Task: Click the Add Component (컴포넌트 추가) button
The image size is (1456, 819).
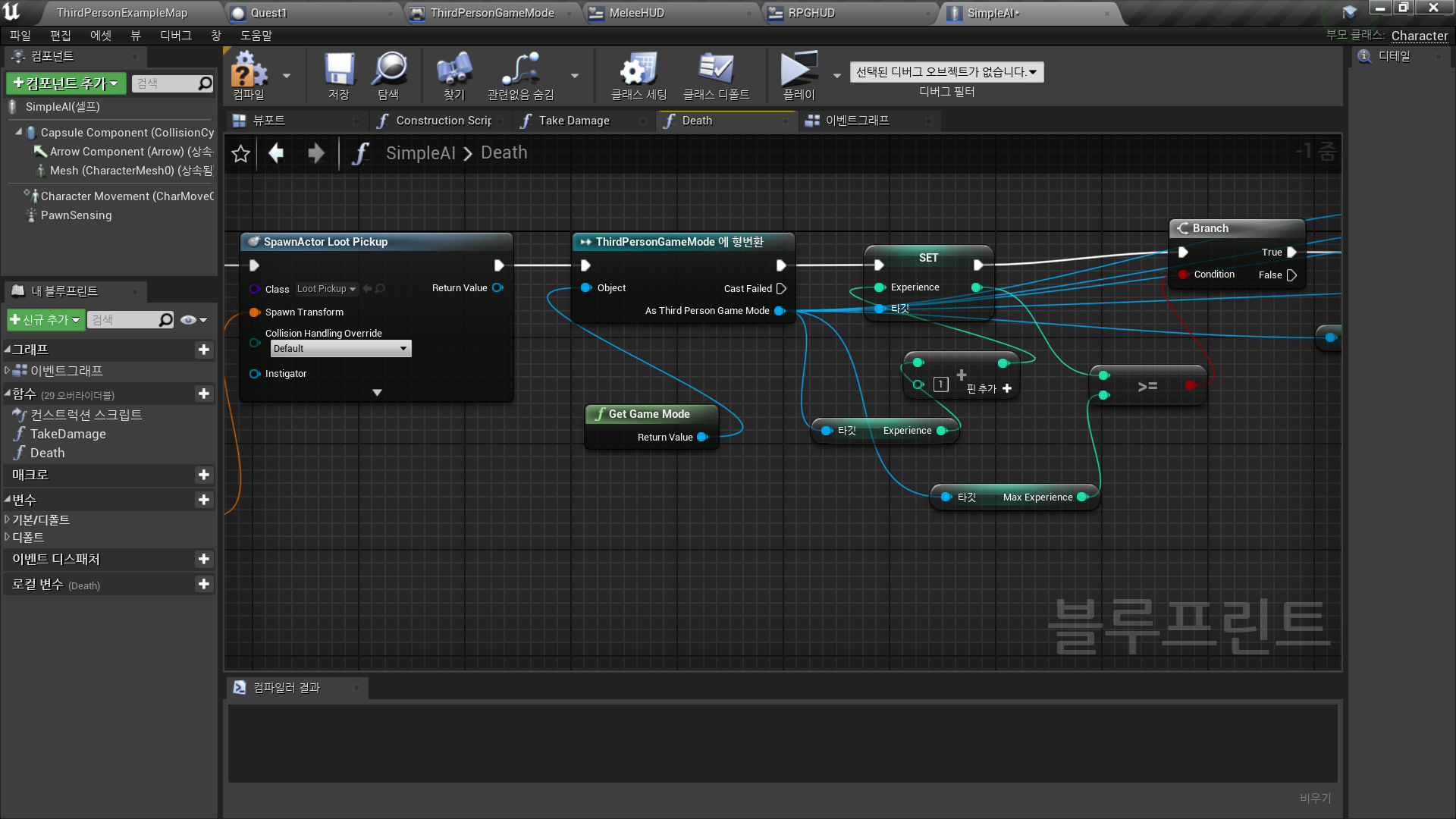Action: pyautogui.click(x=66, y=83)
